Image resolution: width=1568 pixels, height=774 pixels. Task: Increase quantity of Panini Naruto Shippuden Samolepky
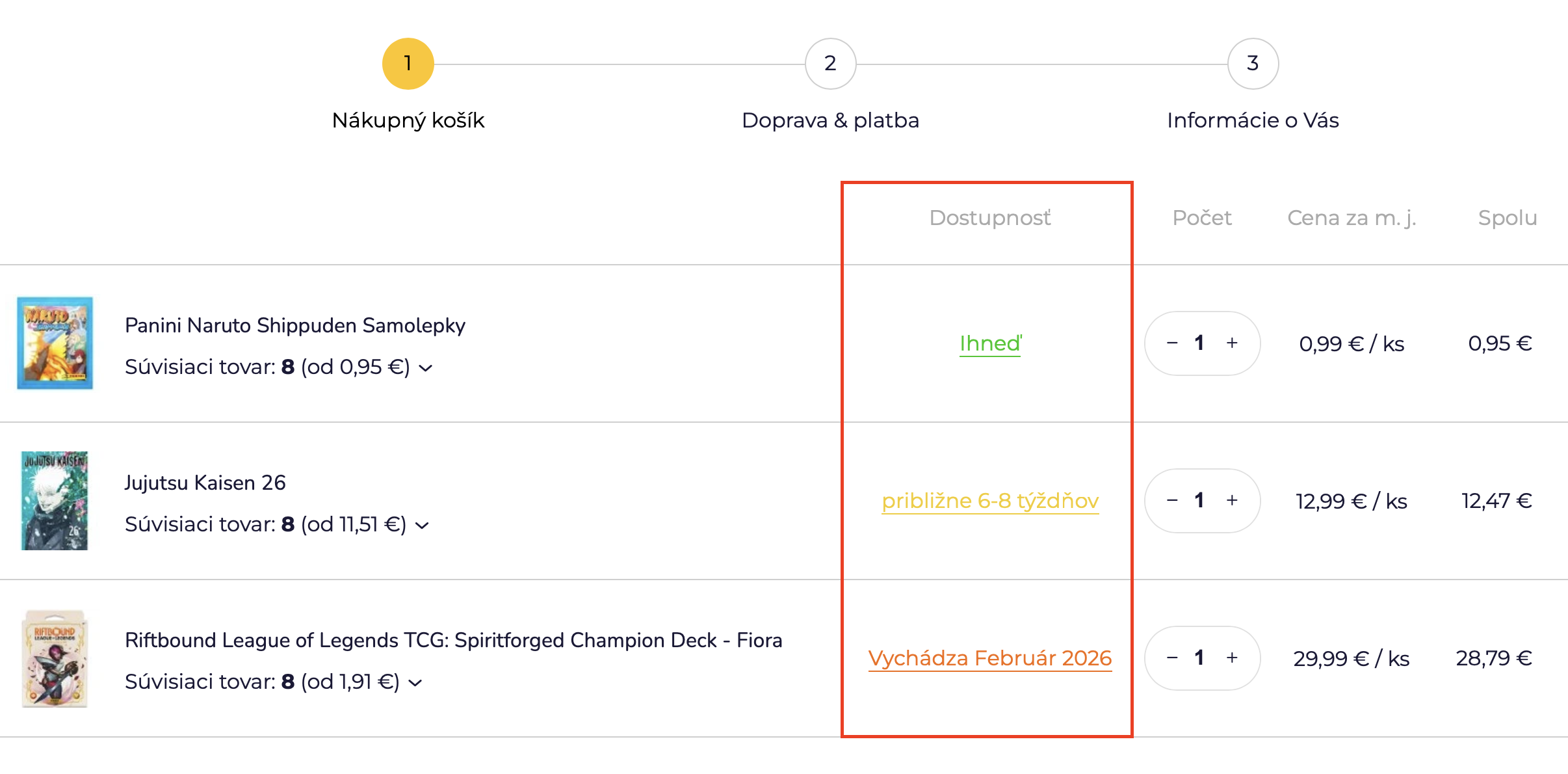(x=1232, y=343)
